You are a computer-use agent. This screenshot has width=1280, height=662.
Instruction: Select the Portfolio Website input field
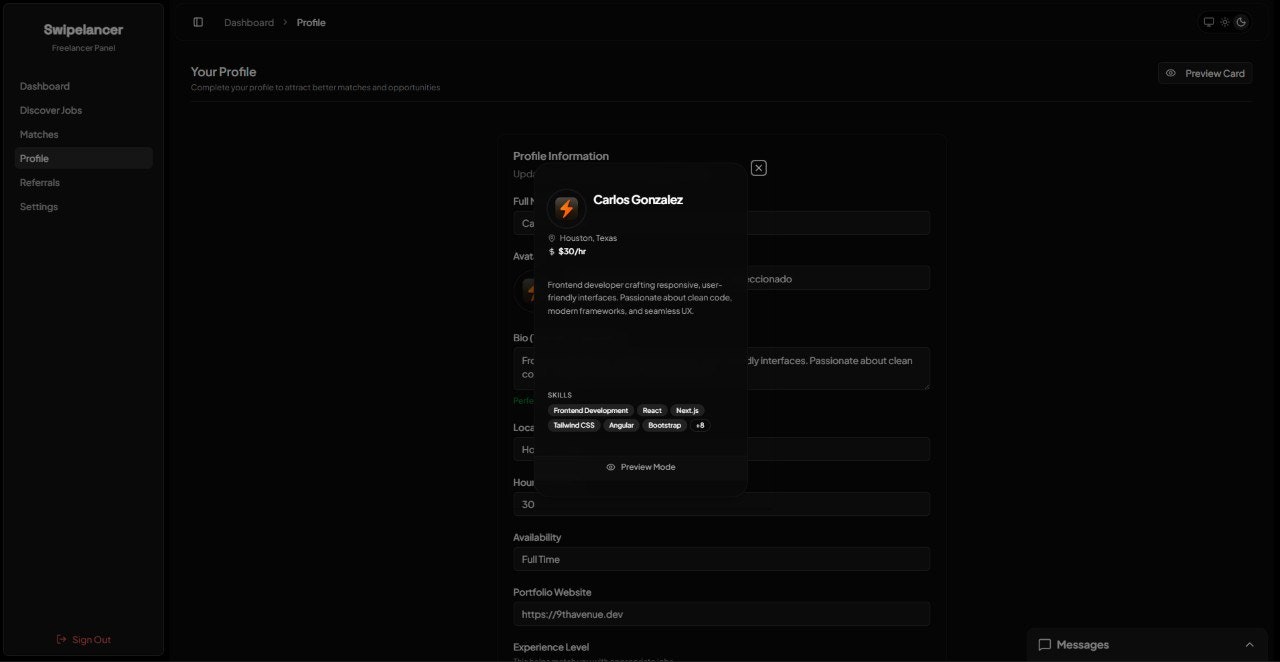tap(721, 614)
